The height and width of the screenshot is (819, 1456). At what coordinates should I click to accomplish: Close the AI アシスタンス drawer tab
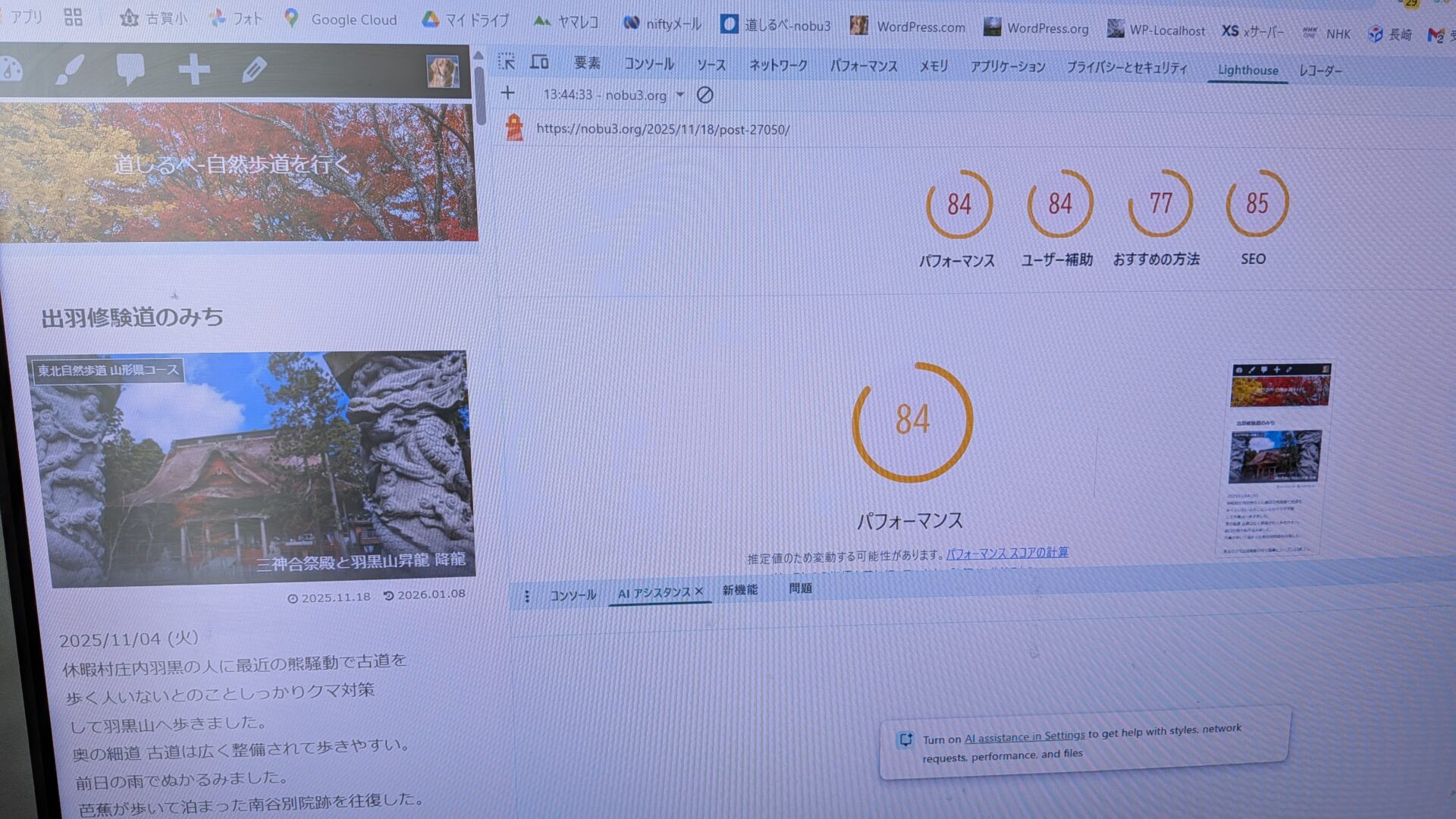699,591
